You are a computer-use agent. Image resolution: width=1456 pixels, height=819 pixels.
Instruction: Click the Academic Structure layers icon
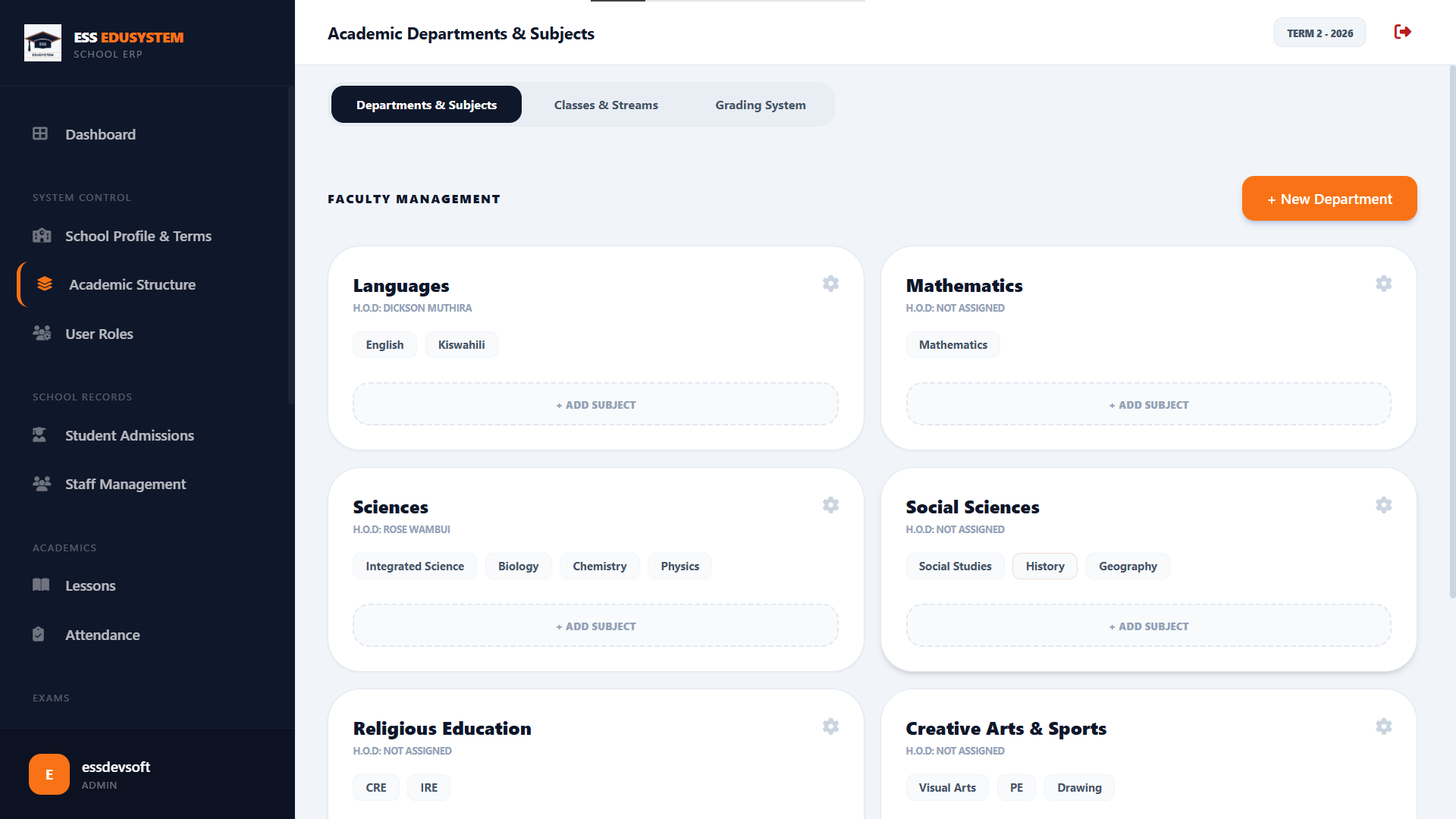click(45, 284)
